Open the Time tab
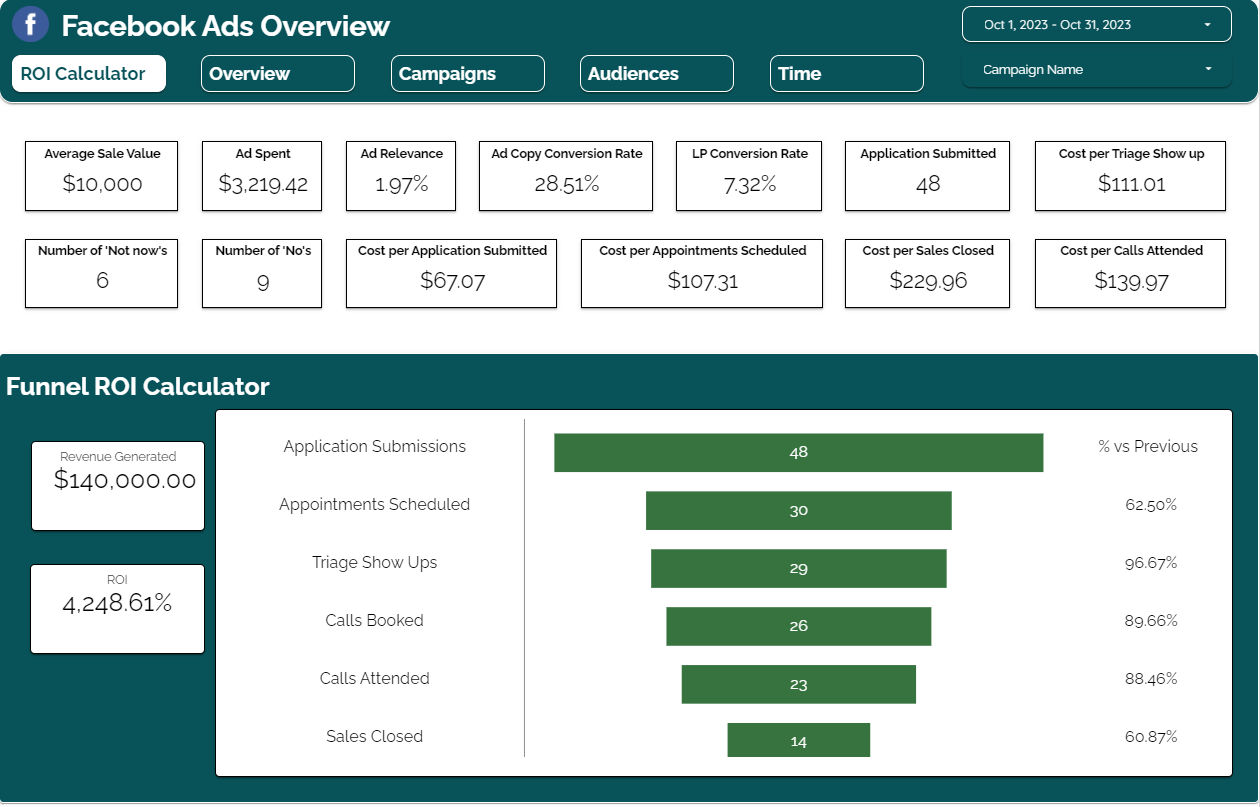Screen dimensions: 1260x807 [847, 74]
